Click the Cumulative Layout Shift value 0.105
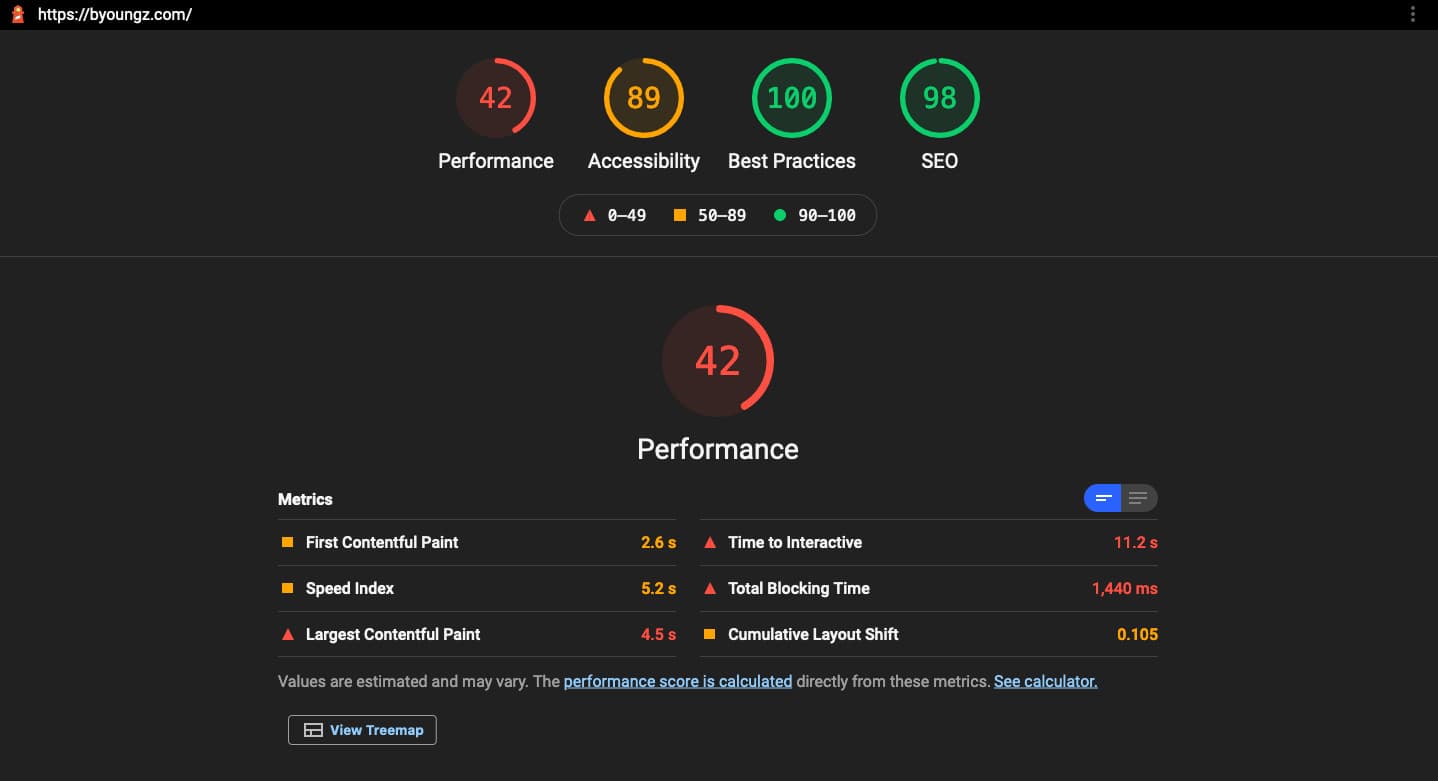 point(1137,634)
